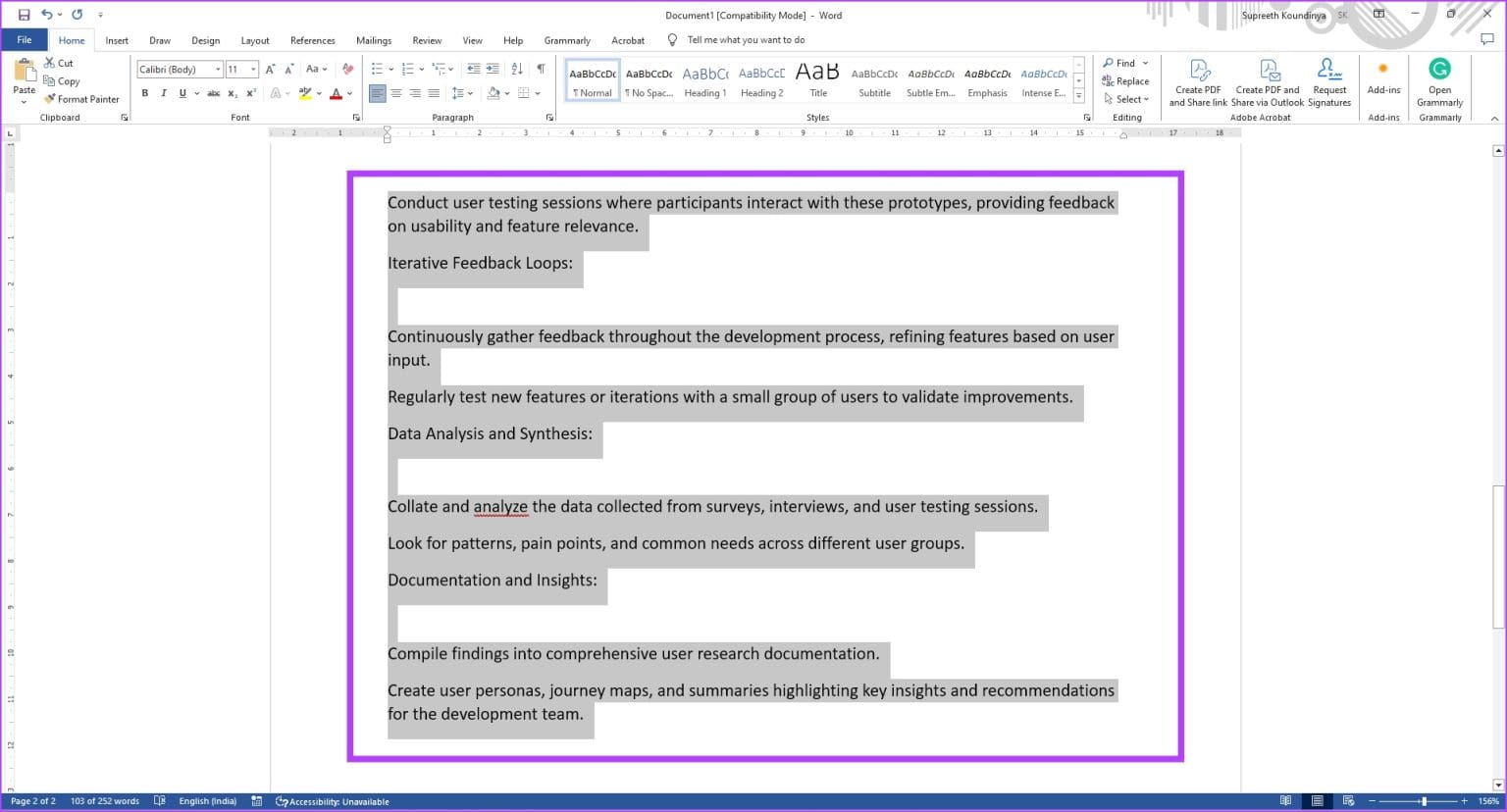Enable the Underline toggle

tap(182, 93)
